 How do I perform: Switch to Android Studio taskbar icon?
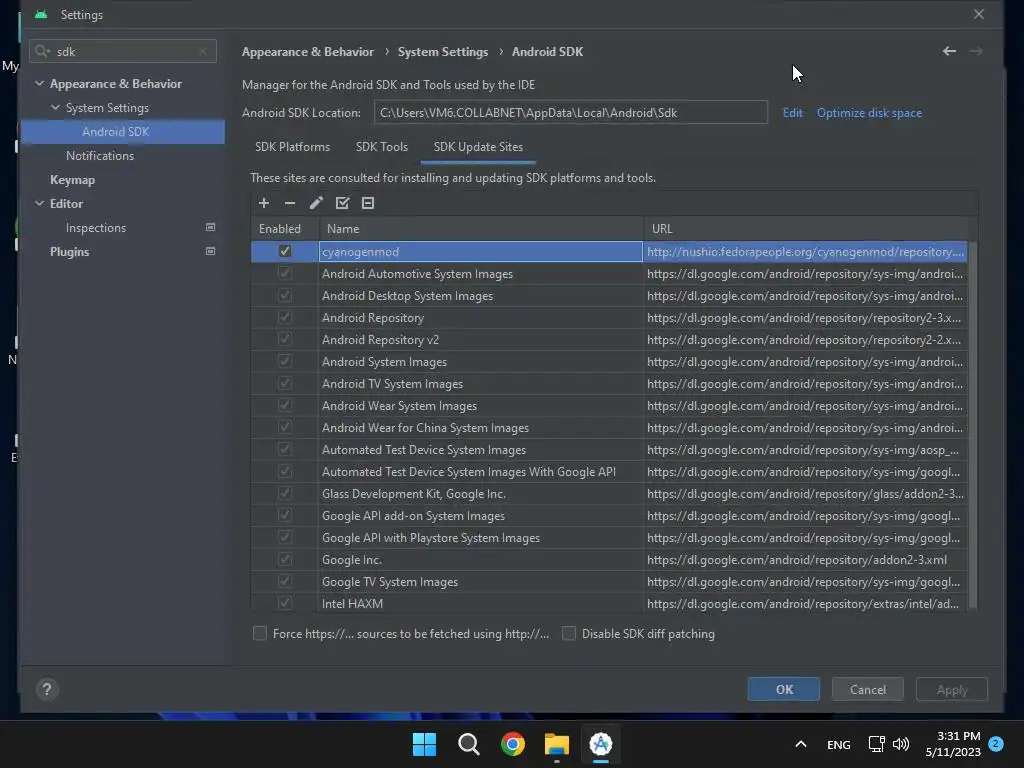pyautogui.click(x=601, y=744)
